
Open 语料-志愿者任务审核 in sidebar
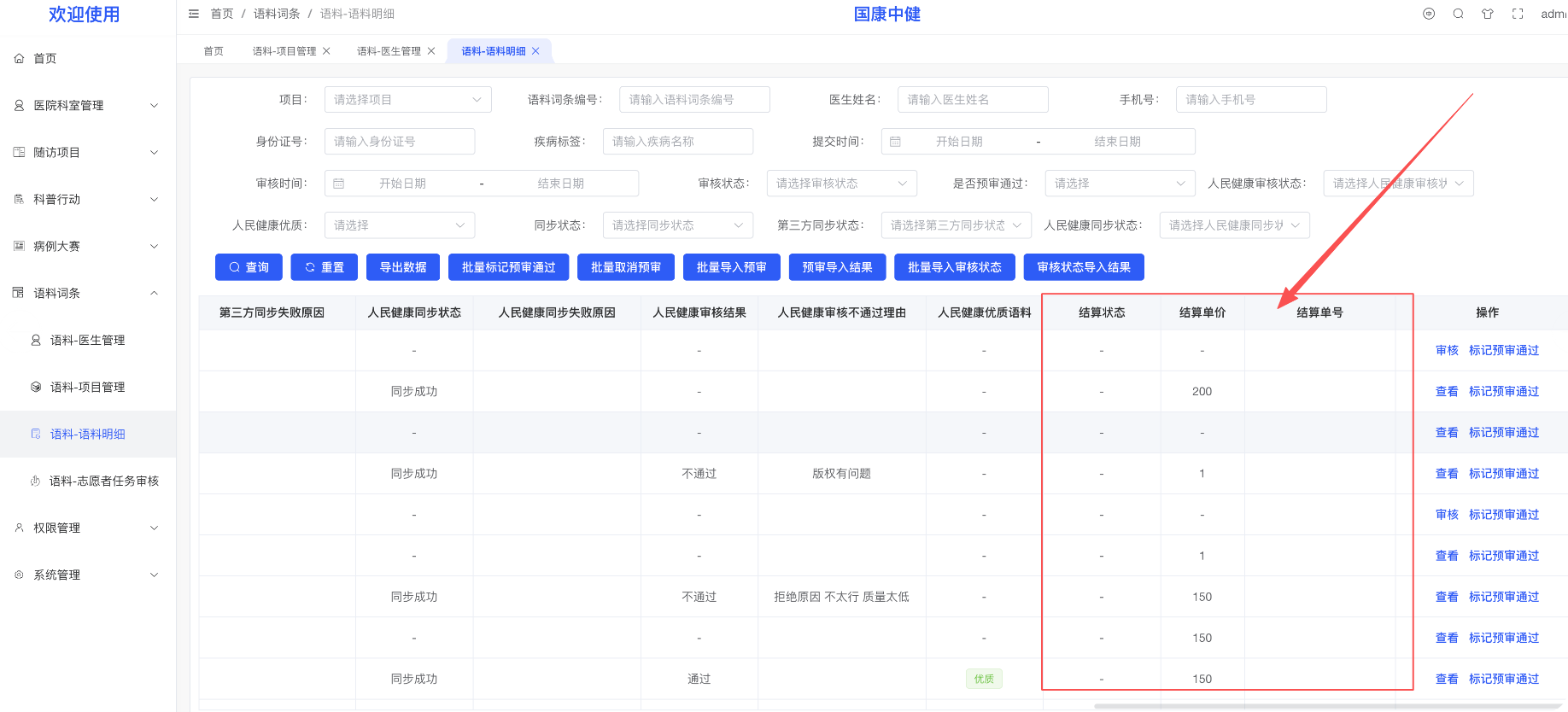click(x=88, y=481)
